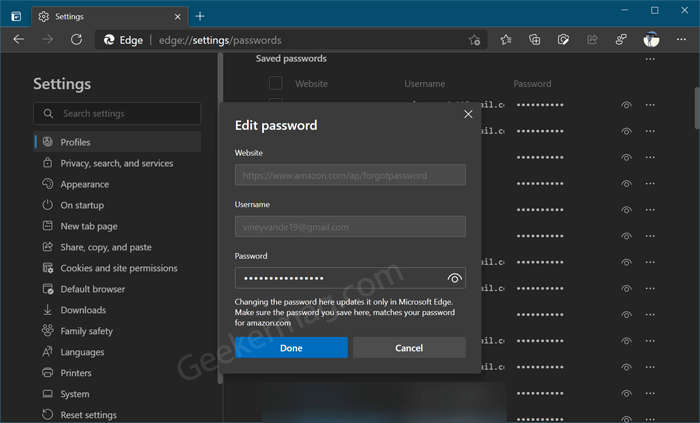Image resolution: width=700 pixels, height=423 pixels.
Task: Open more actions for Saved passwords header
Action: [x=650, y=59]
